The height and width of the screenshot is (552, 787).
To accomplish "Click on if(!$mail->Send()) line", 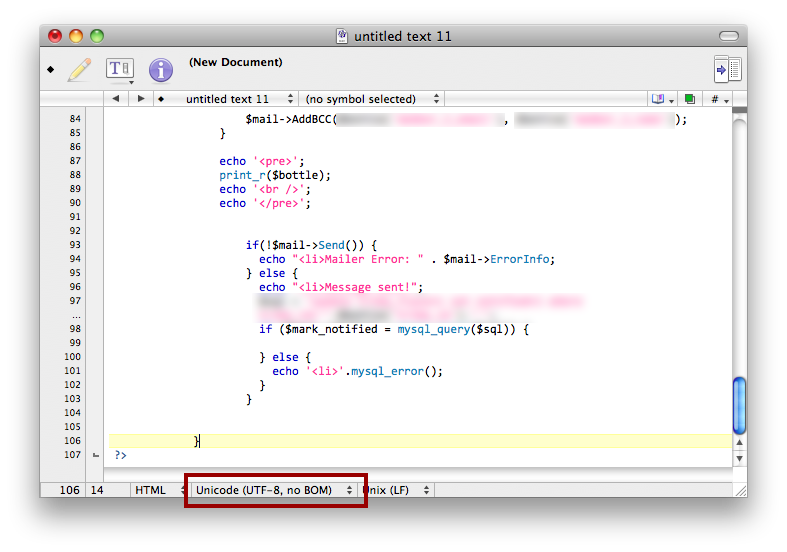I will (x=311, y=245).
